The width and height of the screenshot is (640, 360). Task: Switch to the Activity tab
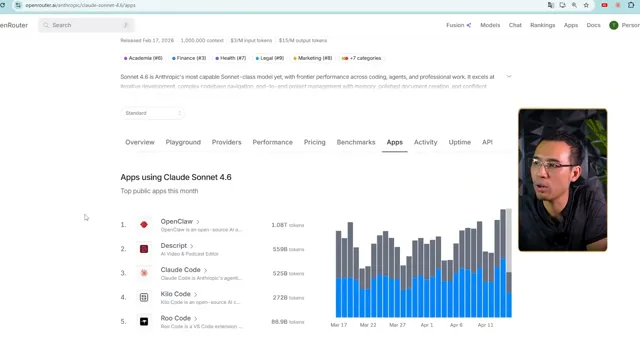[425, 142]
